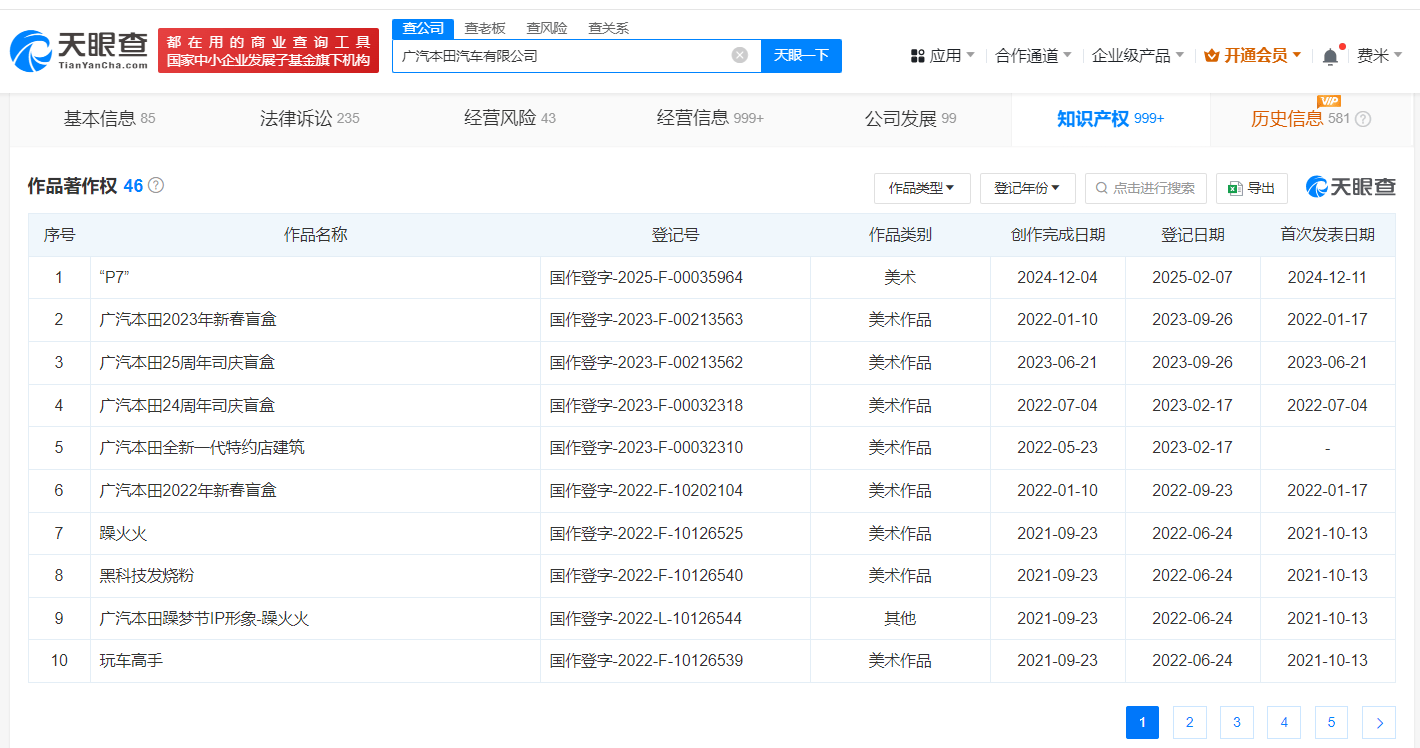The width and height of the screenshot is (1420, 748).
Task: Go to page 2 of results
Action: click(x=1190, y=722)
